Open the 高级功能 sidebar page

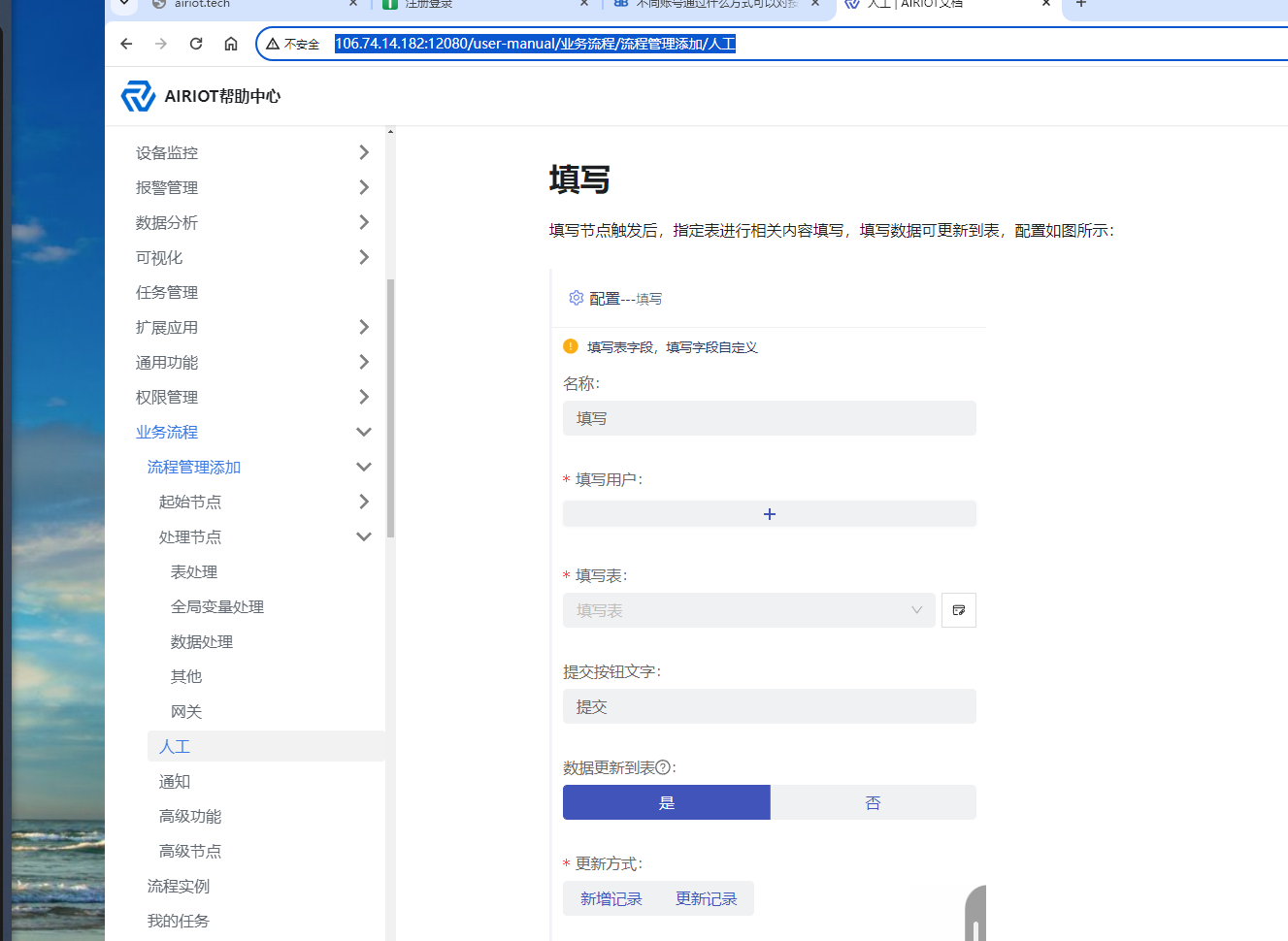click(x=190, y=816)
